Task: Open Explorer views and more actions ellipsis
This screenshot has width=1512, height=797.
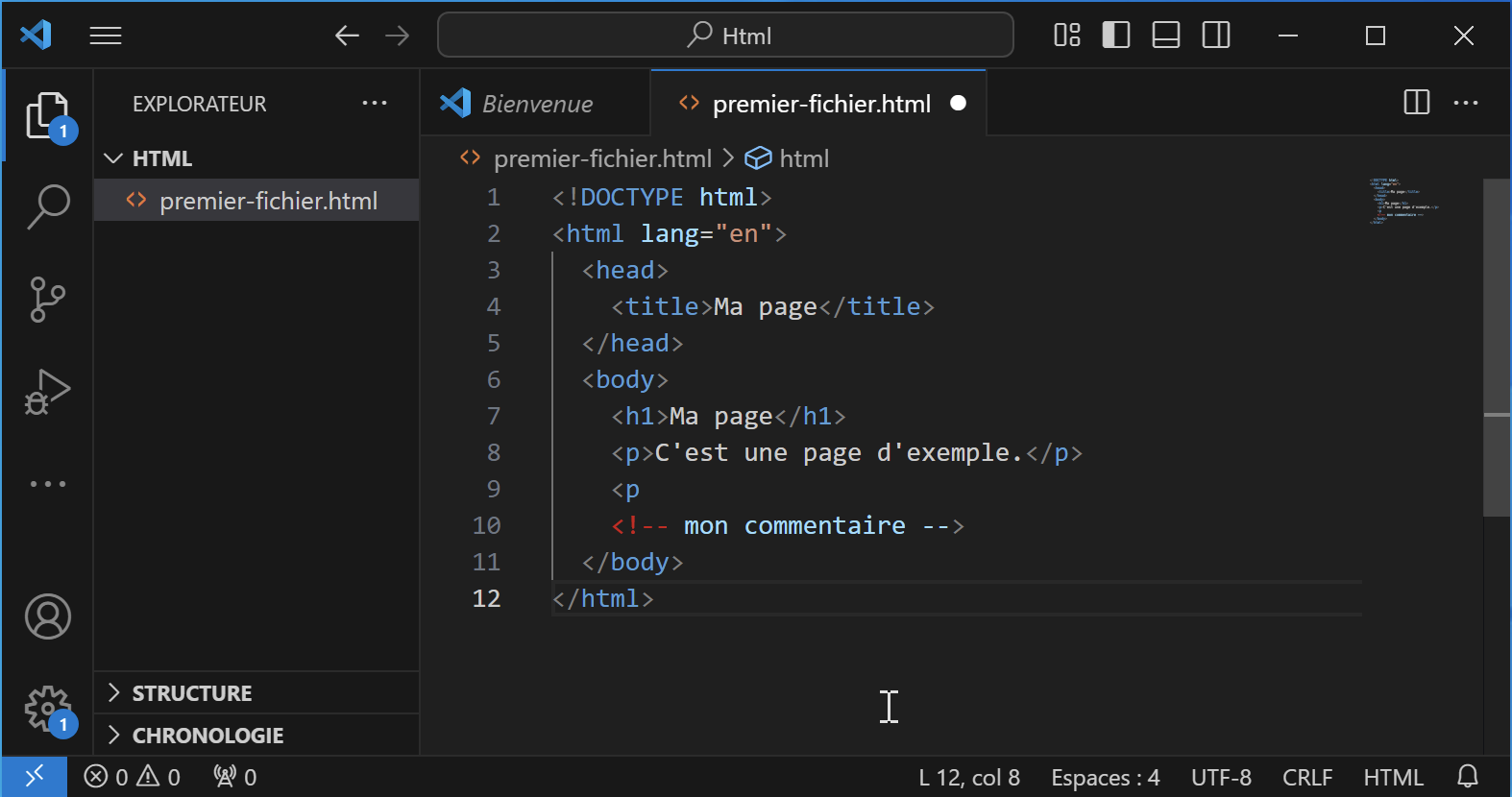Action: pyautogui.click(x=375, y=103)
